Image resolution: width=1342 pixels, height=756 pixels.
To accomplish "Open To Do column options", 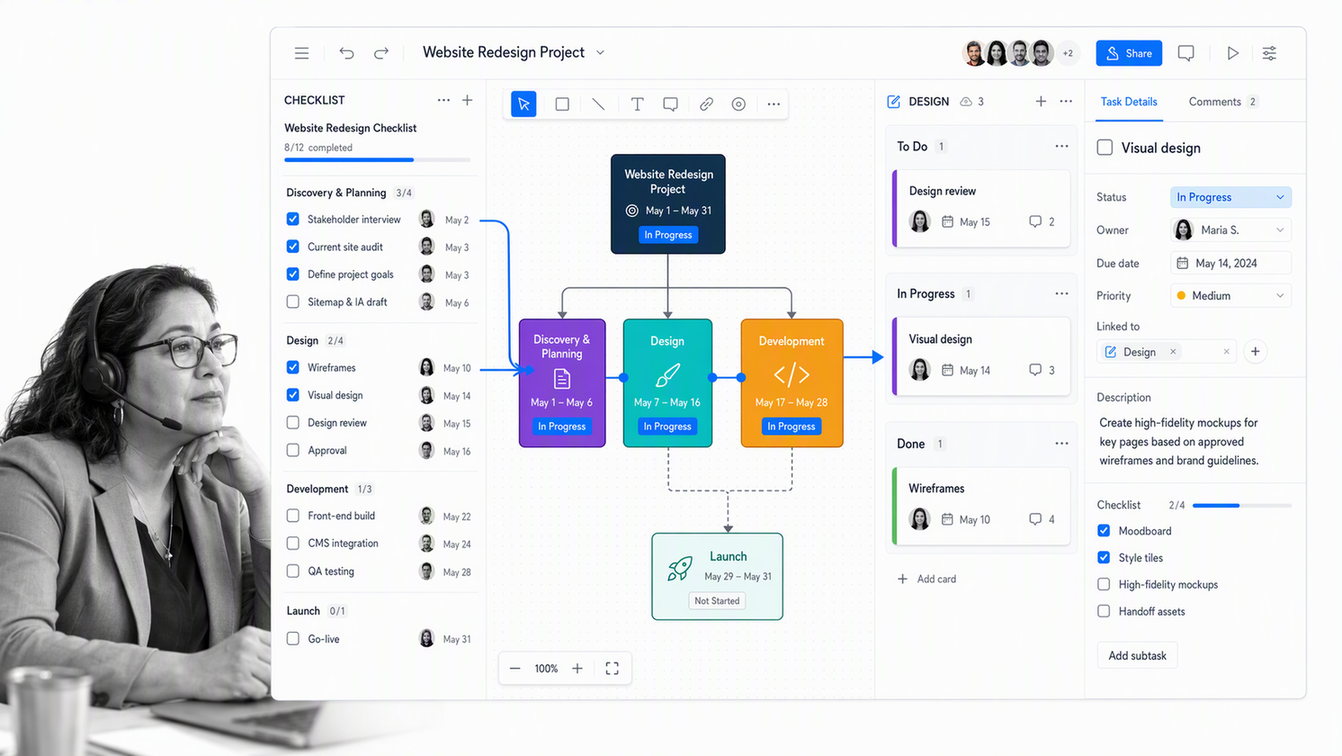I will [1061, 146].
